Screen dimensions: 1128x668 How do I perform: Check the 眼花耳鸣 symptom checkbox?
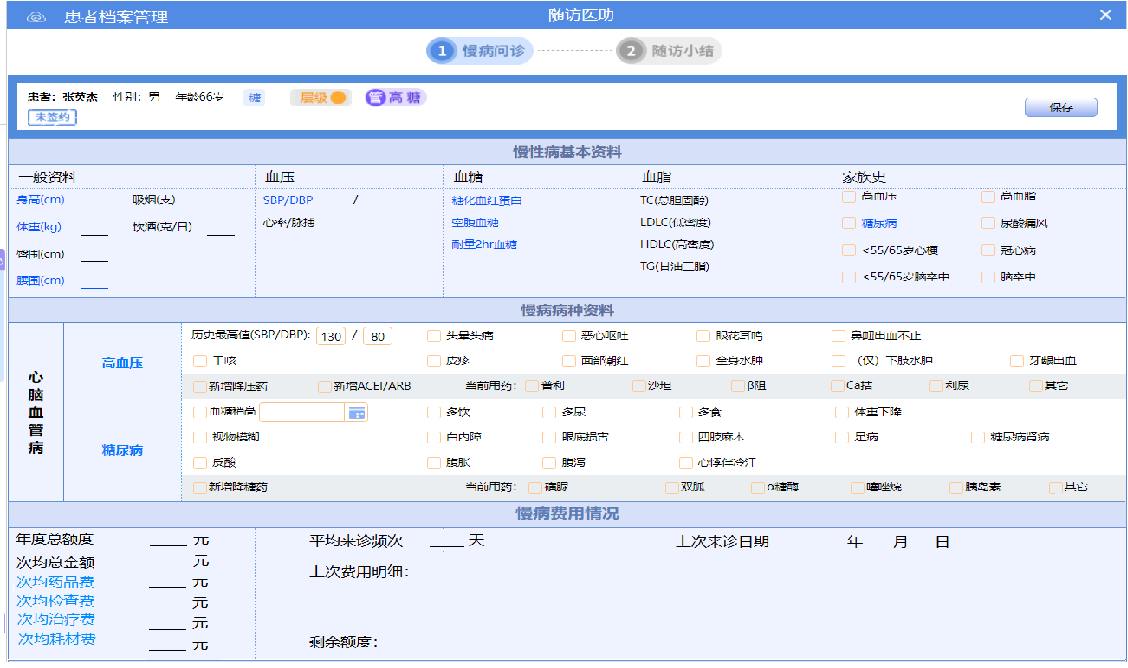coord(703,336)
